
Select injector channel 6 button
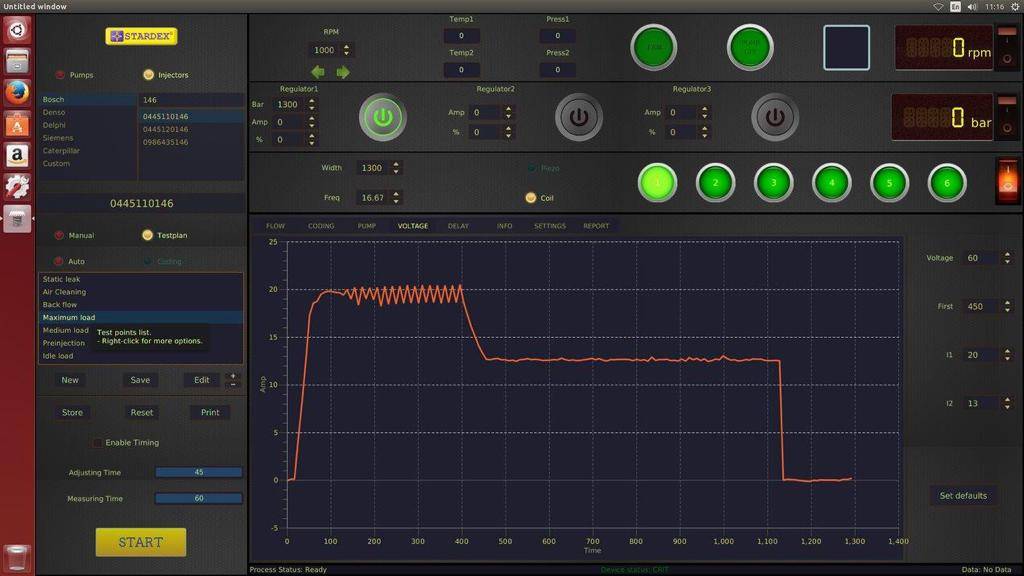pos(947,183)
